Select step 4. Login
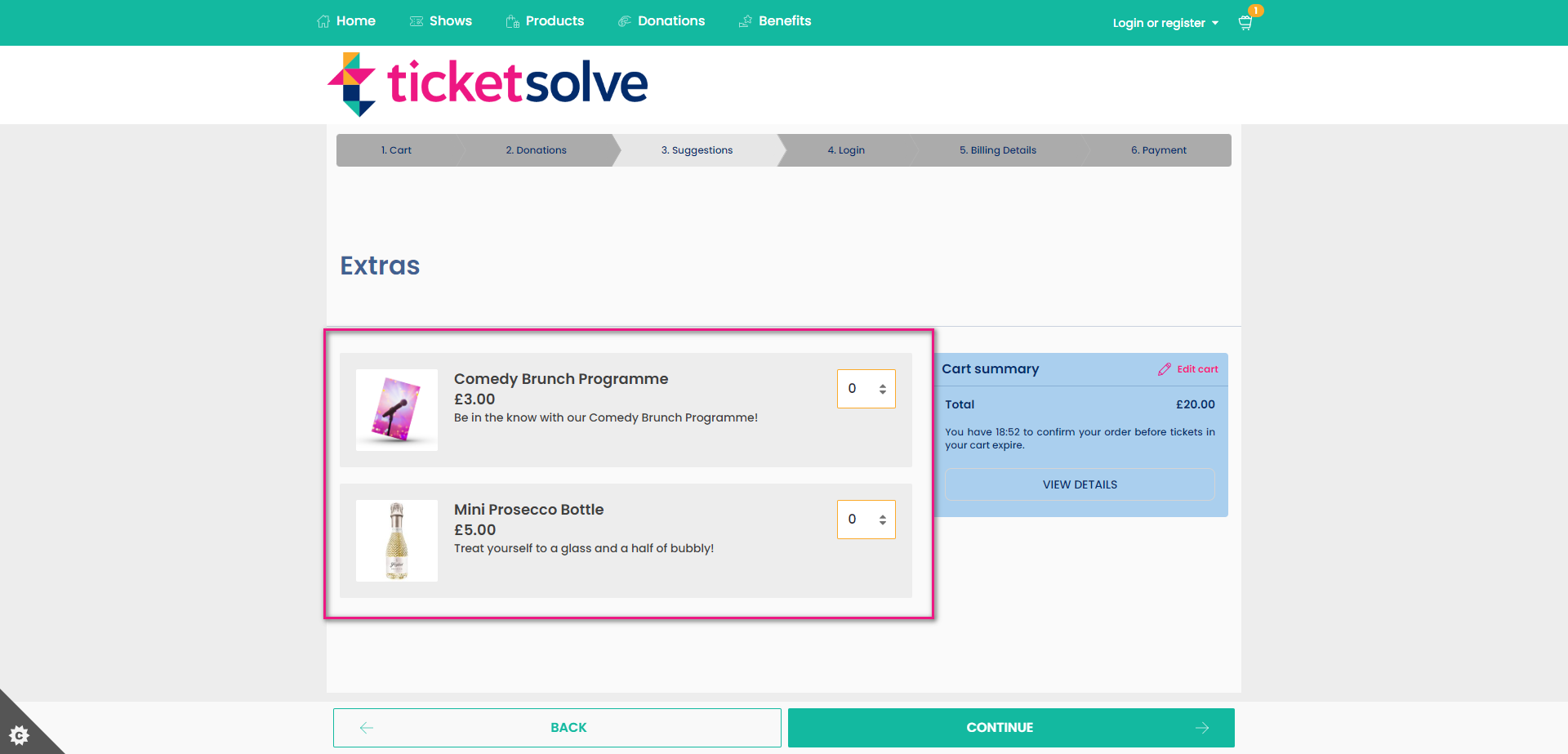The image size is (1568, 754). coord(846,150)
